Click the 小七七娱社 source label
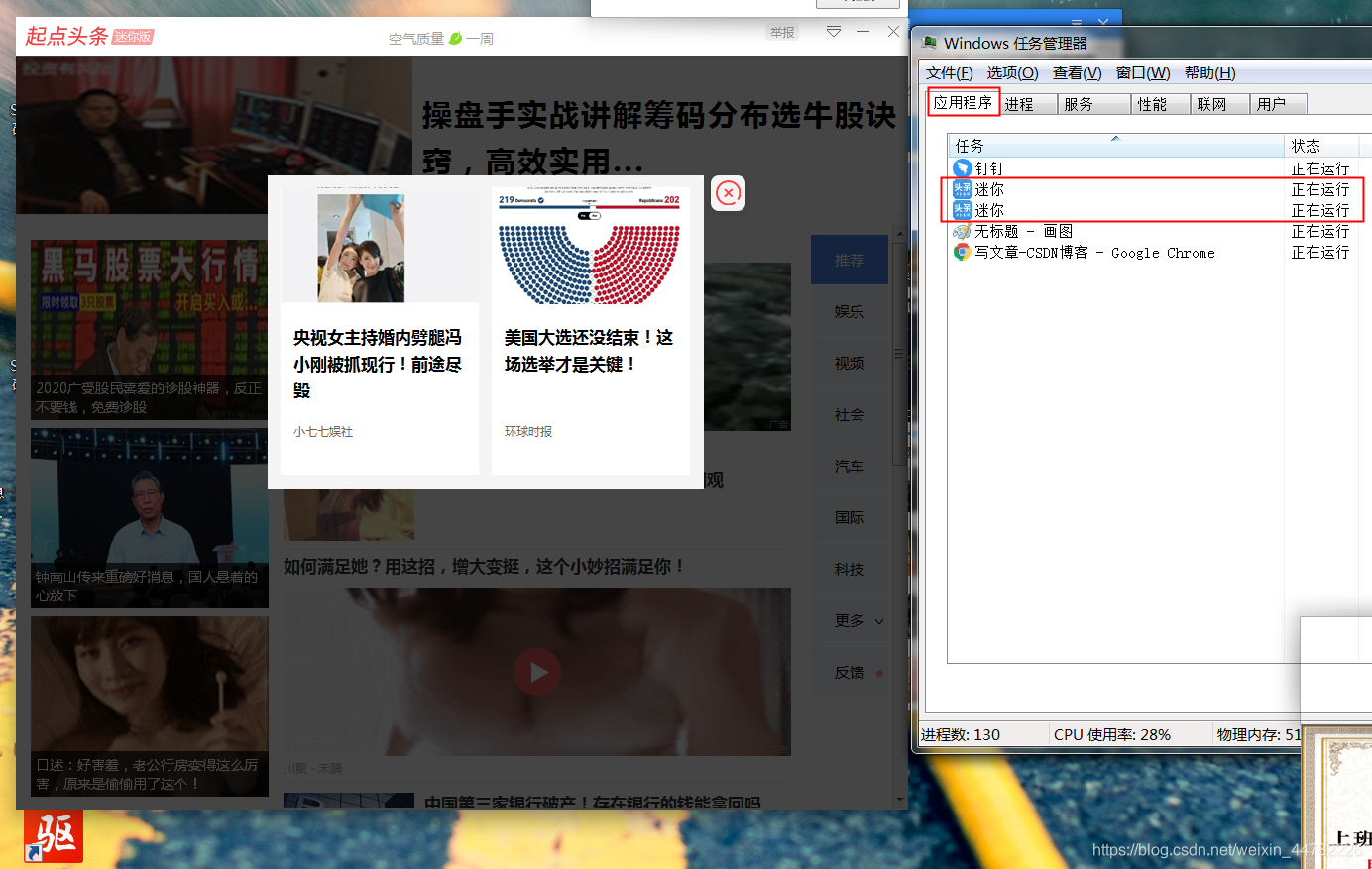The width and height of the screenshot is (1372, 869). (x=323, y=432)
